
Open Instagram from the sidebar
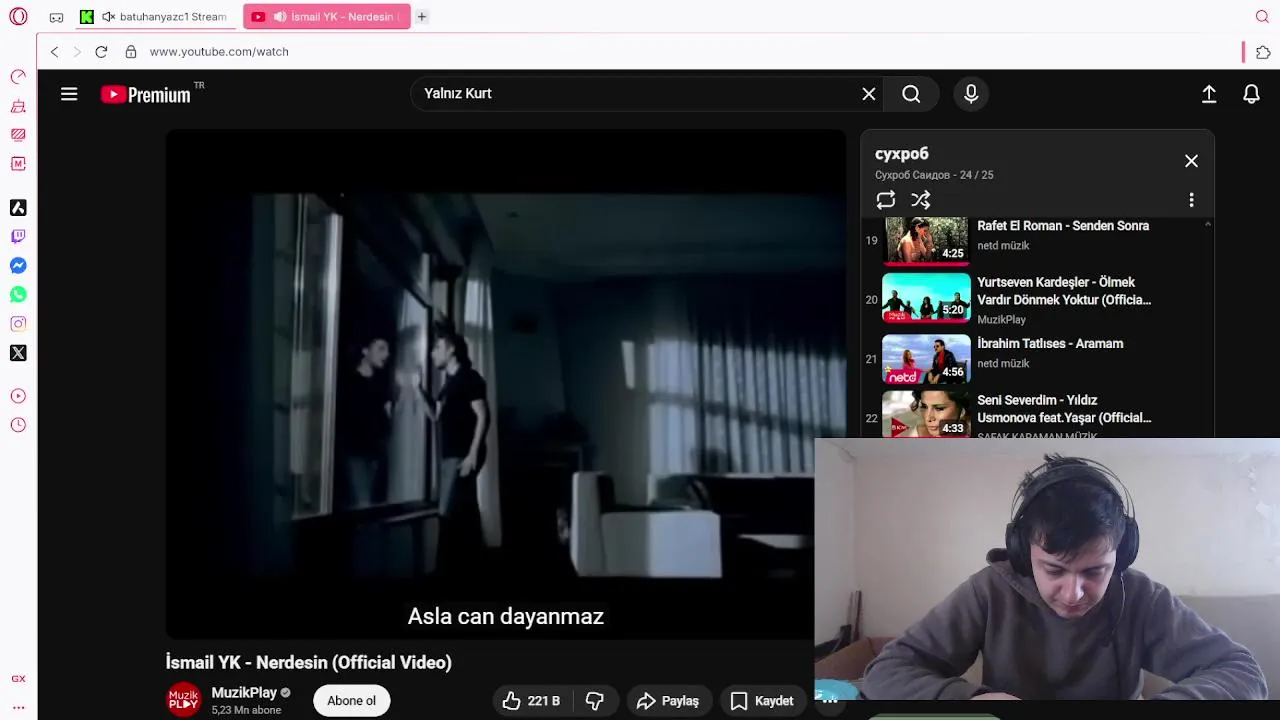pyautogui.click(x=18, y=324)
